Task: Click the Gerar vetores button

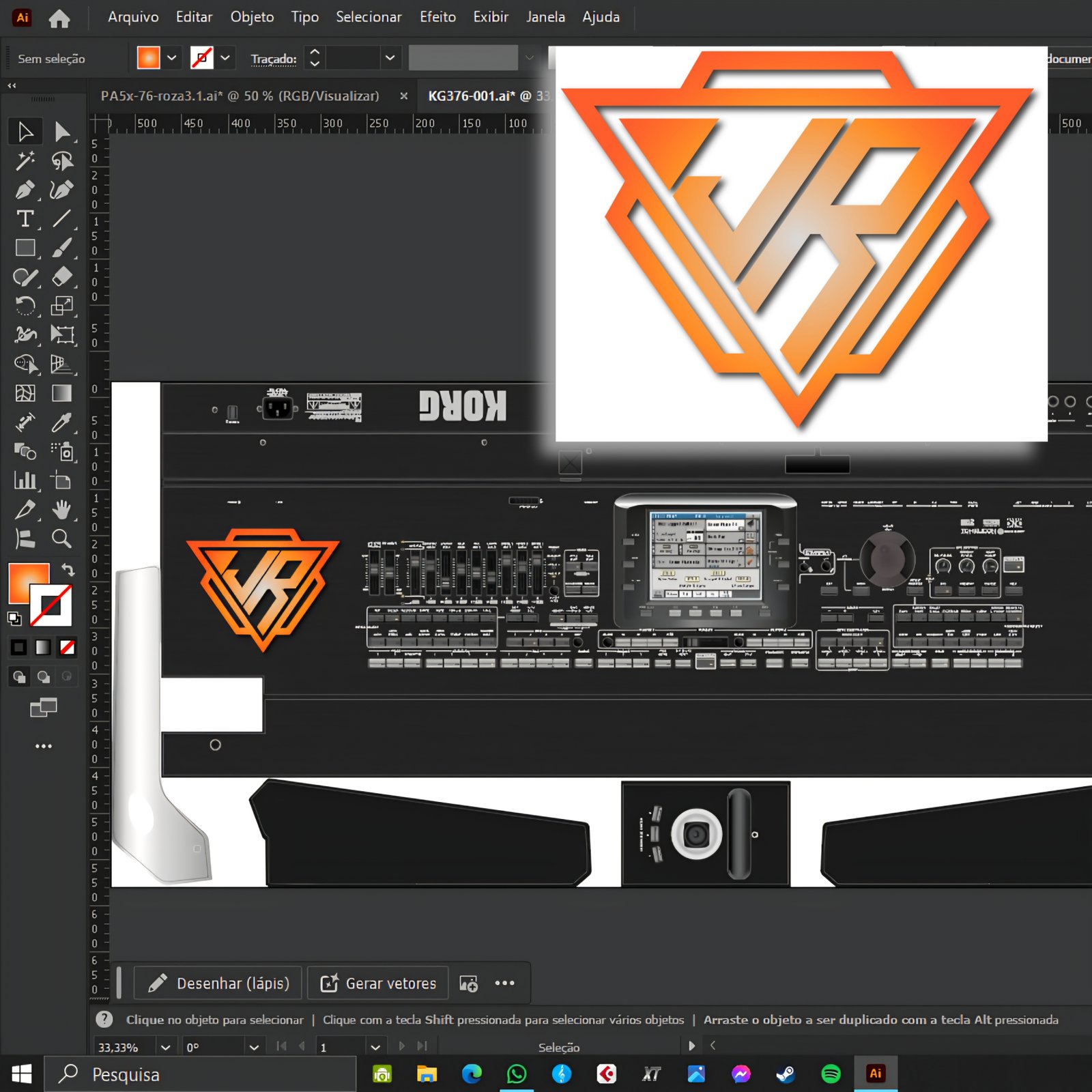Action: click(378, 983)
